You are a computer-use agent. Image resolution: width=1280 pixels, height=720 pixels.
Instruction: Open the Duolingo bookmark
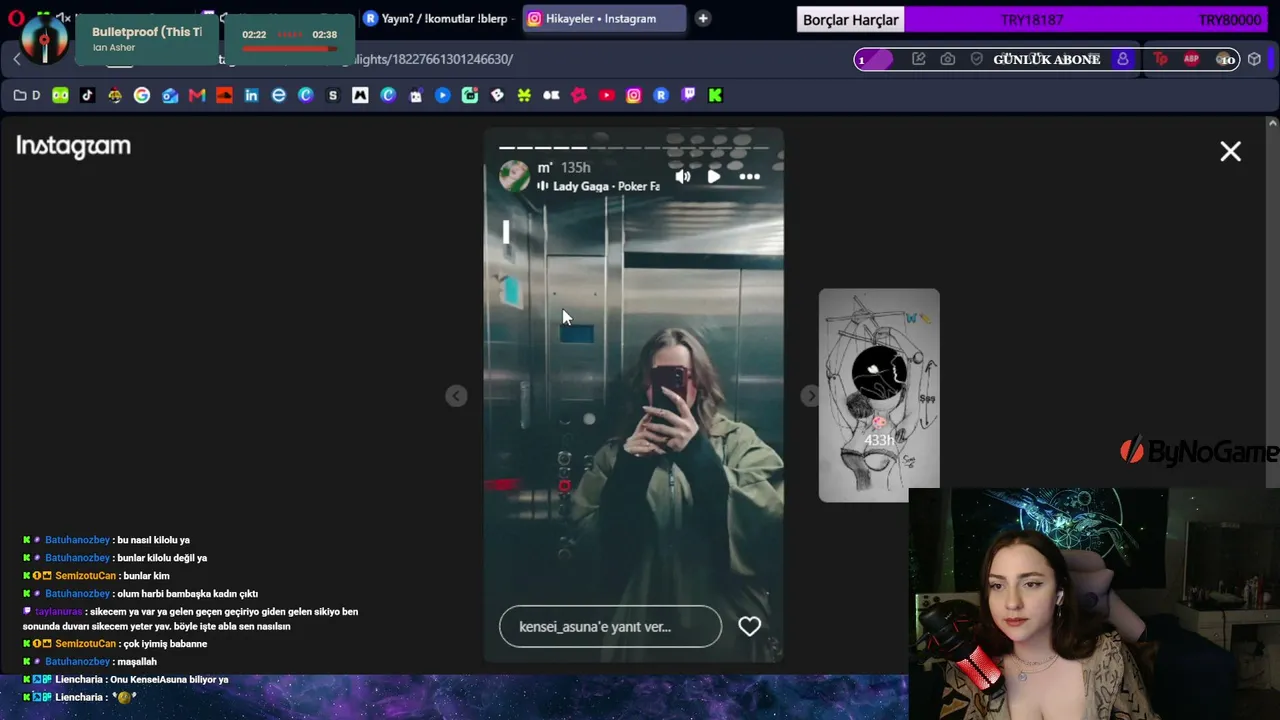[61, 95]
